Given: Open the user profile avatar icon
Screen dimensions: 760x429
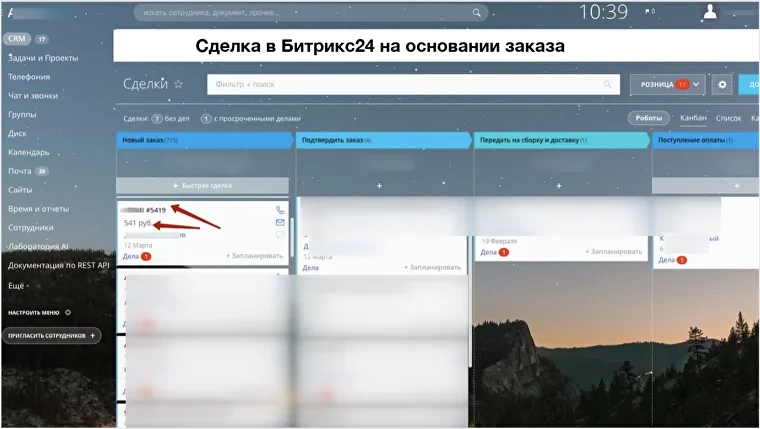Looking at the screenshot, I should [x=710, y=12].
